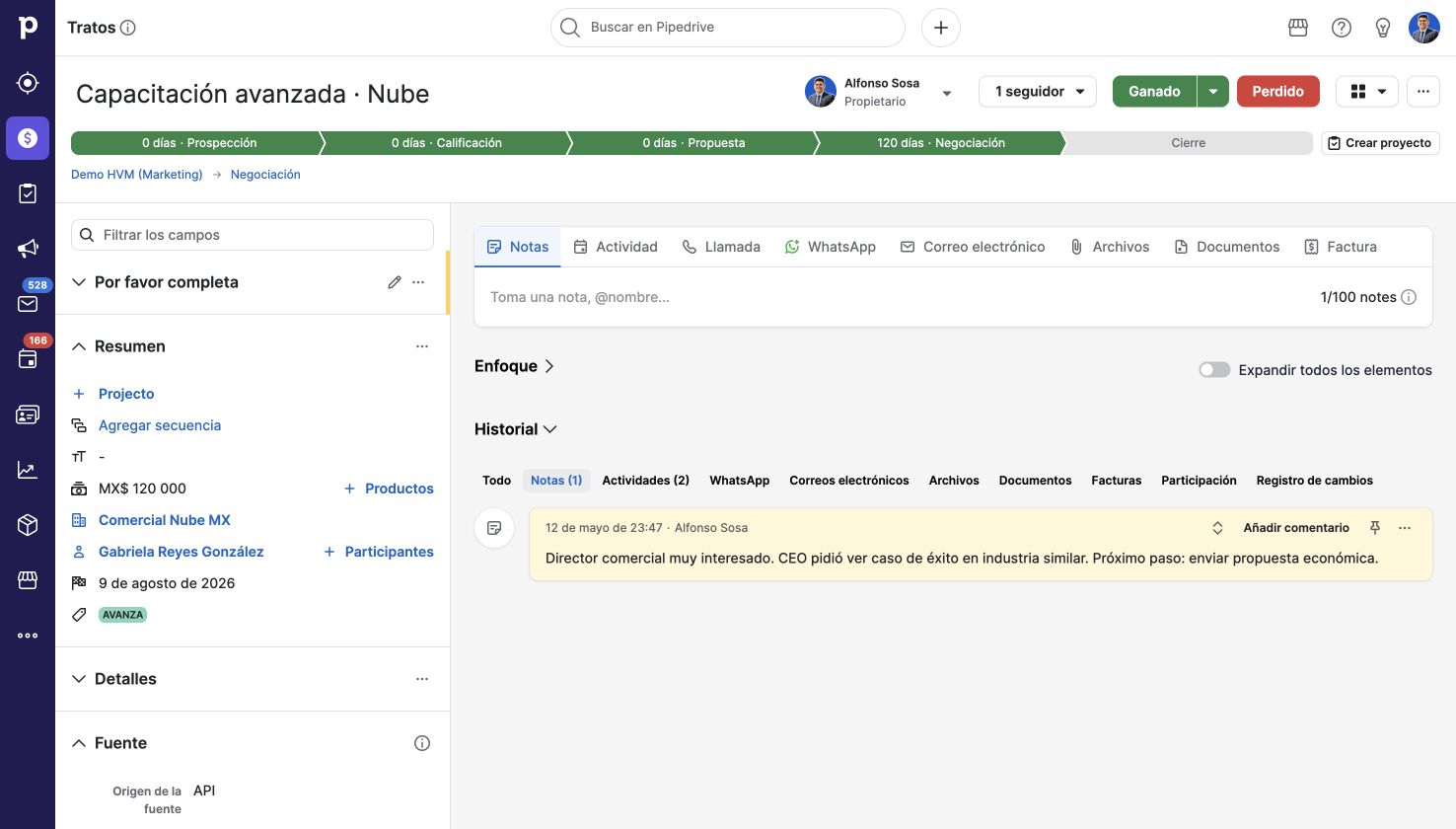Expand the Detalles section

79,679
